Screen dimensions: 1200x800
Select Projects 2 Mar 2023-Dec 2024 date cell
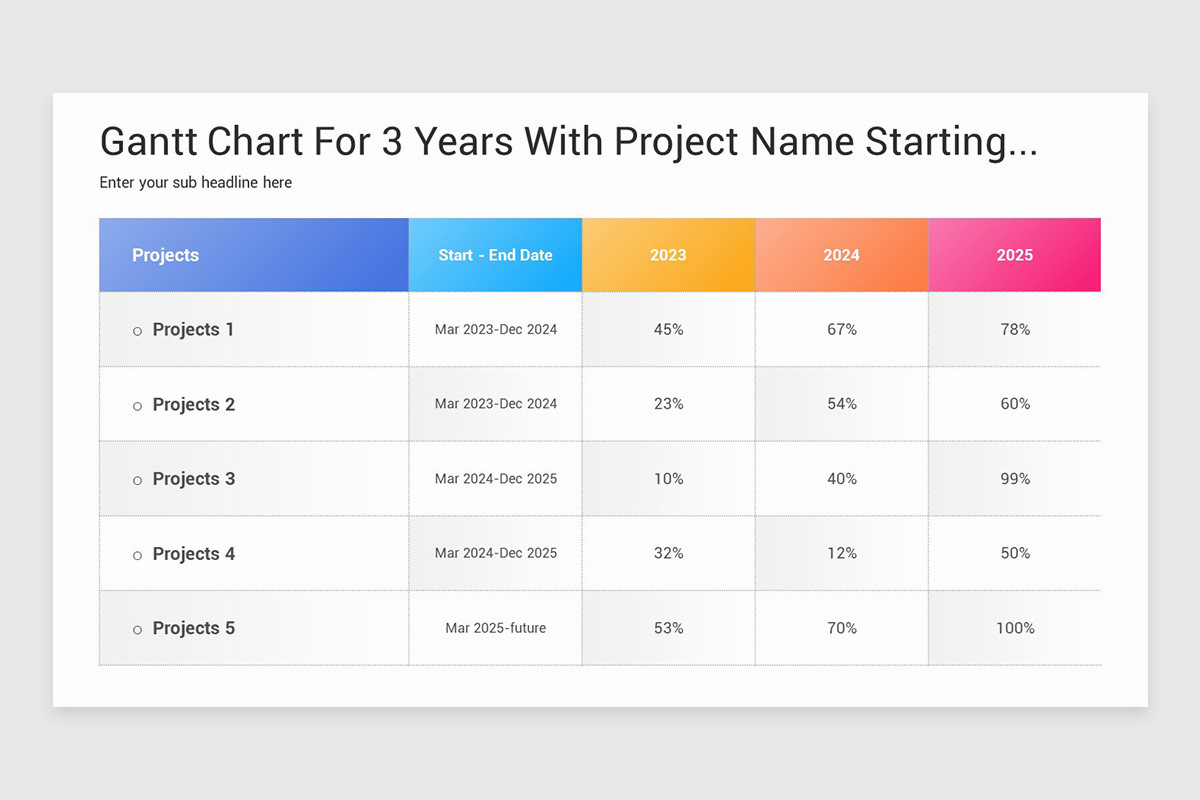point(495,404)
